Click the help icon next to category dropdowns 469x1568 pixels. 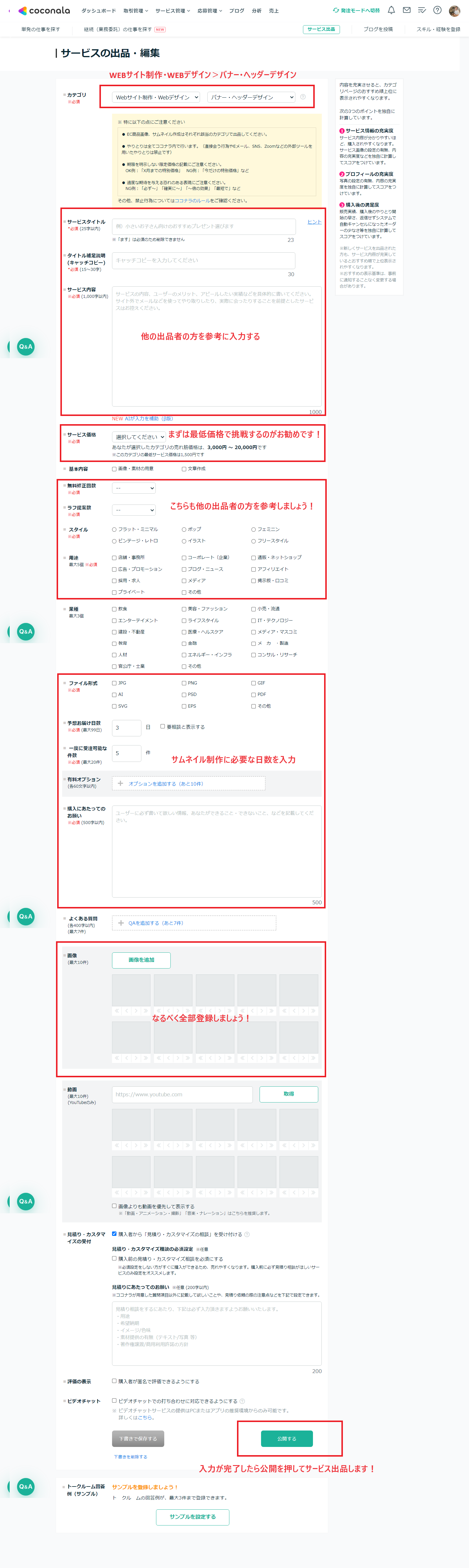pyautogui.click(x=303, y=97)
